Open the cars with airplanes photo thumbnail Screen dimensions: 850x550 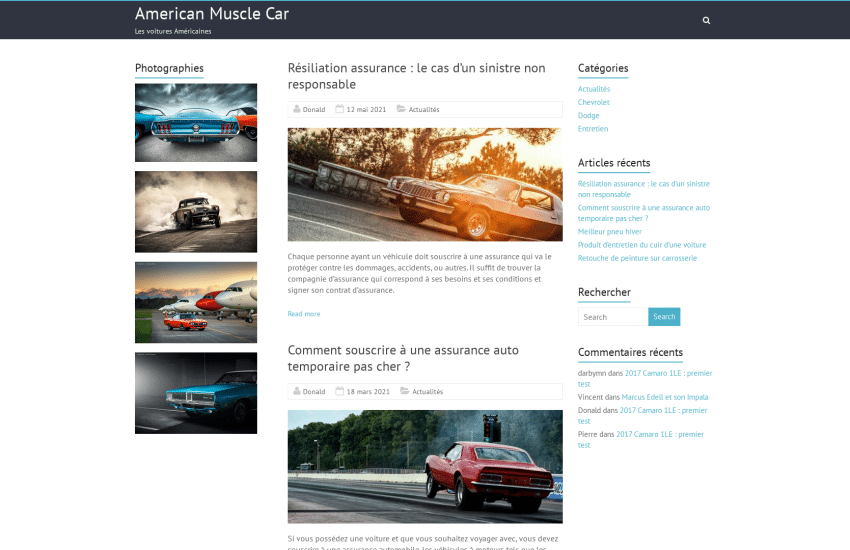[x=196, y=302]
